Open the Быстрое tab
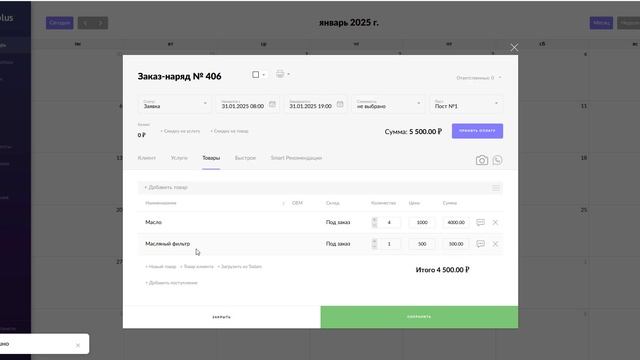Image resolution: width=640 pixels, height=360 pixels. 245,158
